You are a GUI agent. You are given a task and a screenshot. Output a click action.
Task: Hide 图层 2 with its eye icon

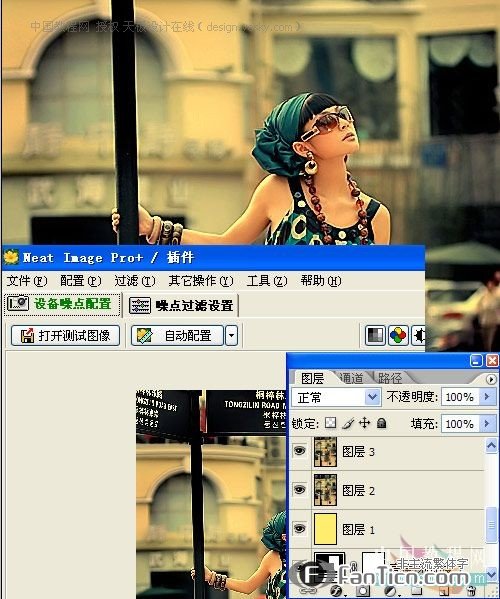pyautogui.click(x=300, y=489)
